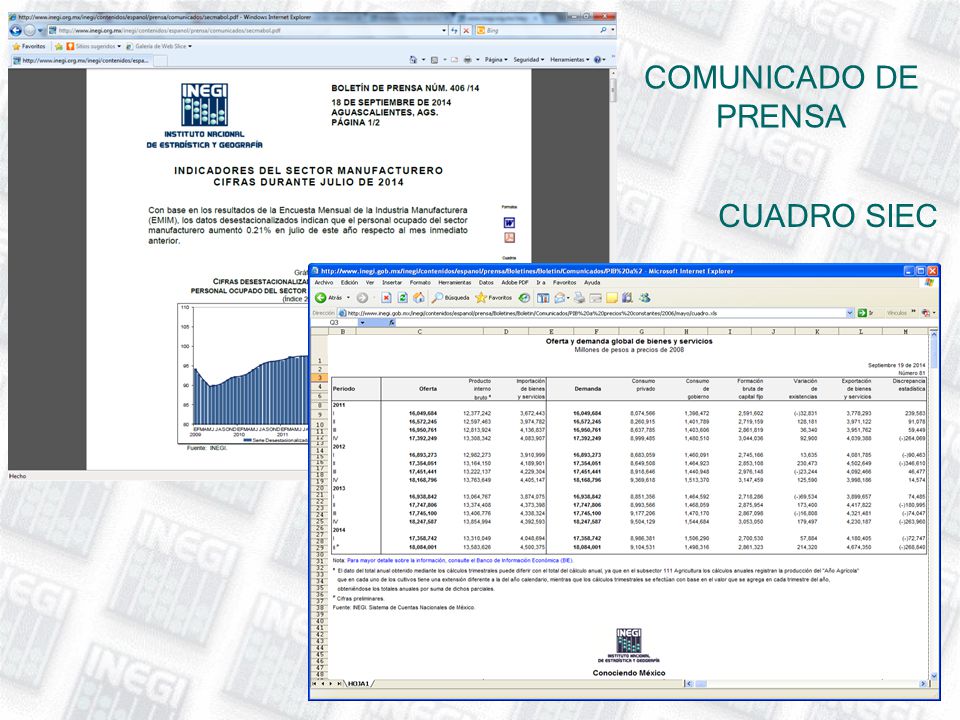The image size is (960, 720).
Task: Click the add-to-favorites star icon
Action: point(59,46)
